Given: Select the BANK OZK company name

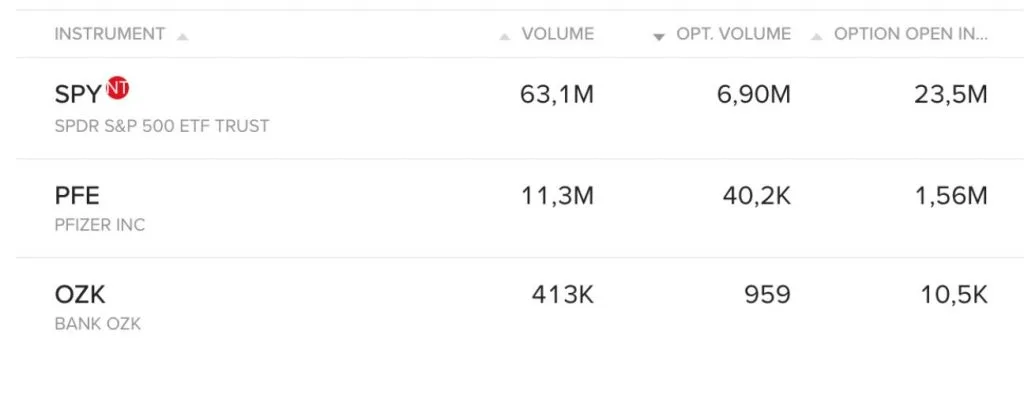Looking at the screenshot, I should coord(98,324).
